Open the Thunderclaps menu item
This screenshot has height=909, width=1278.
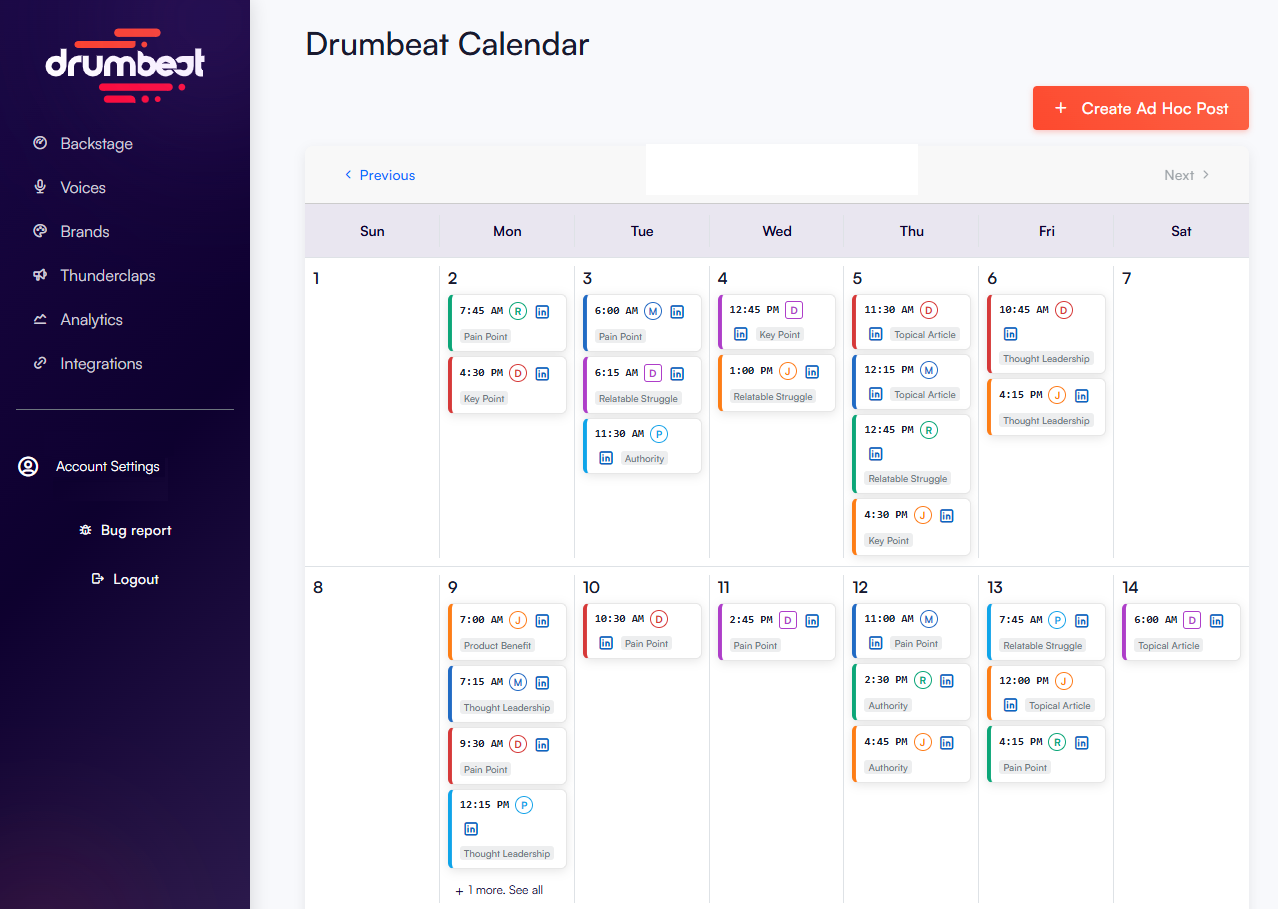click(x=107, y=275)
